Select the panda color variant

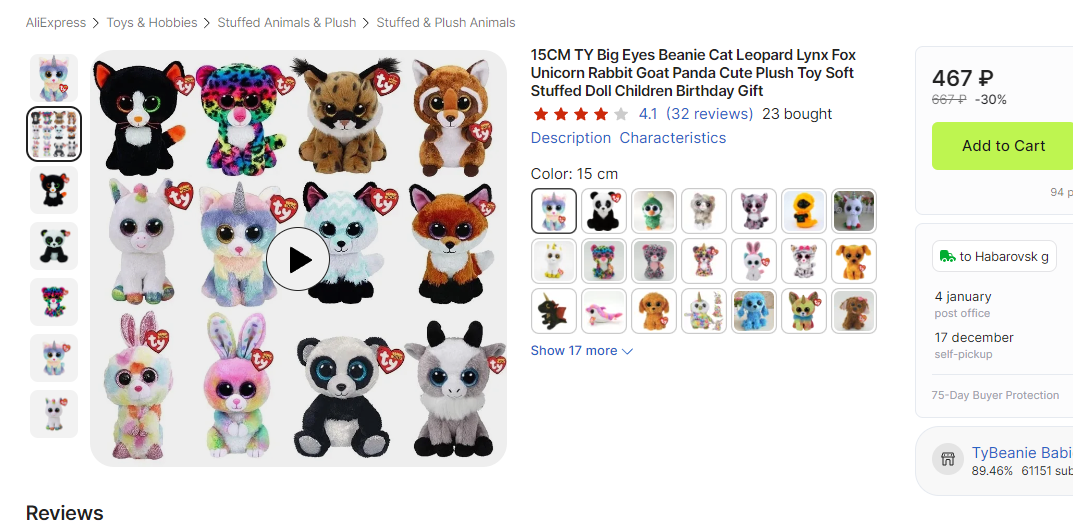(604, 211)
